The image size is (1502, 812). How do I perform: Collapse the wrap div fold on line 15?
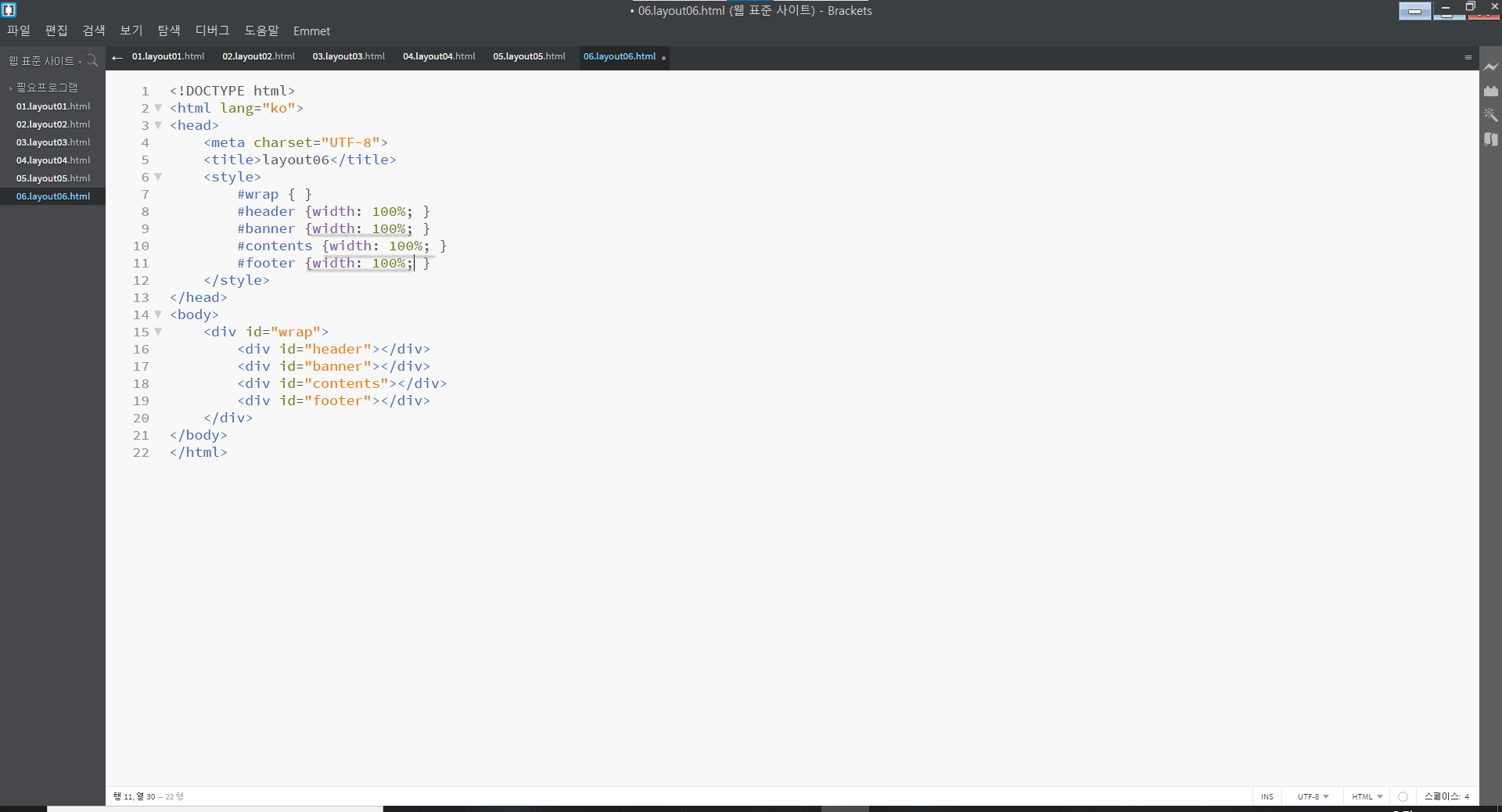click(158, 332)
